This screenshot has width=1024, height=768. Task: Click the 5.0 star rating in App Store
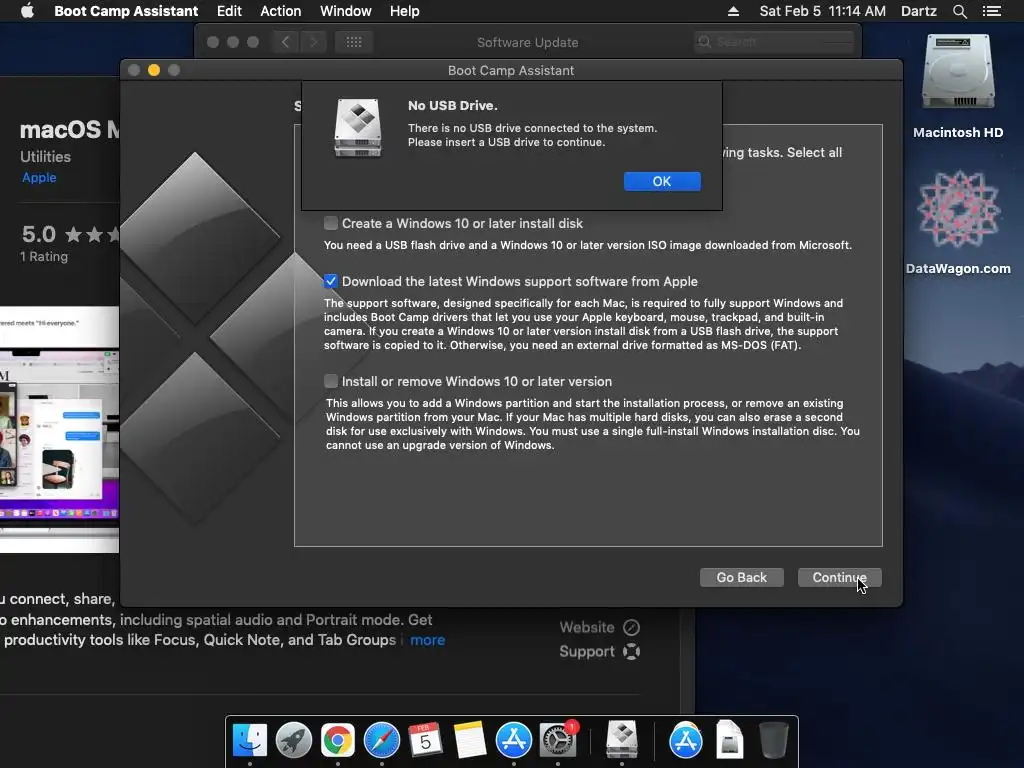pos(71,234)
